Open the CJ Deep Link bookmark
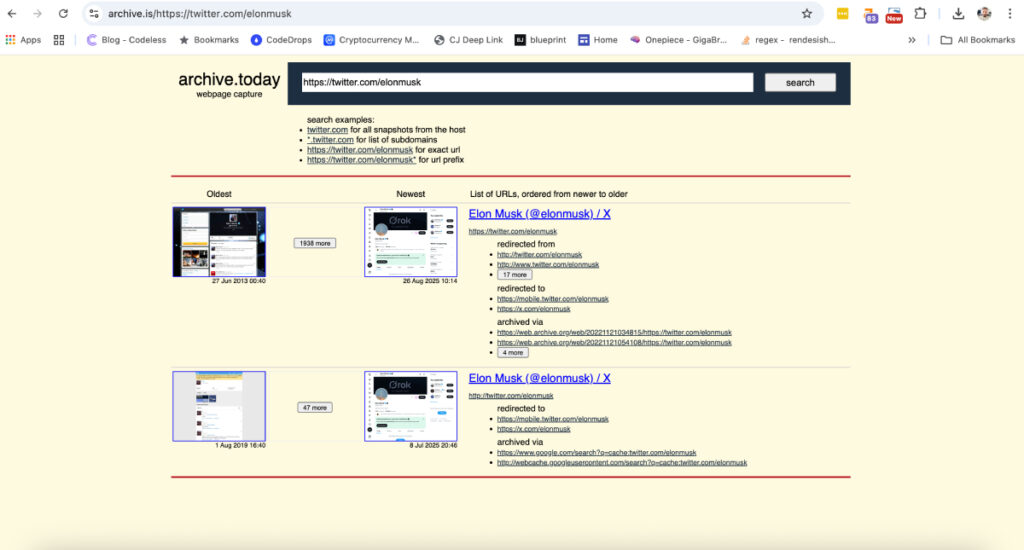The height and width of the screenshot is (550, 1024). (x=468, y=40)
